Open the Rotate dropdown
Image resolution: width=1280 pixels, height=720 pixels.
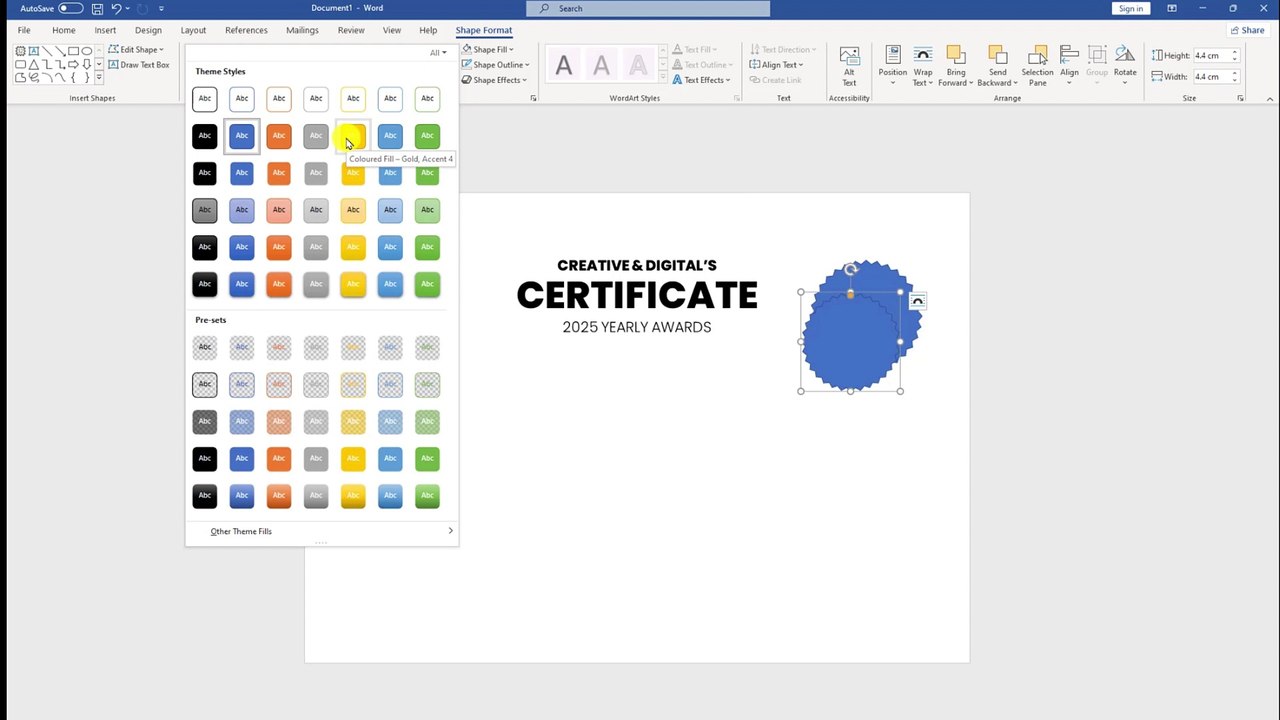click(x=1125, y=67)
